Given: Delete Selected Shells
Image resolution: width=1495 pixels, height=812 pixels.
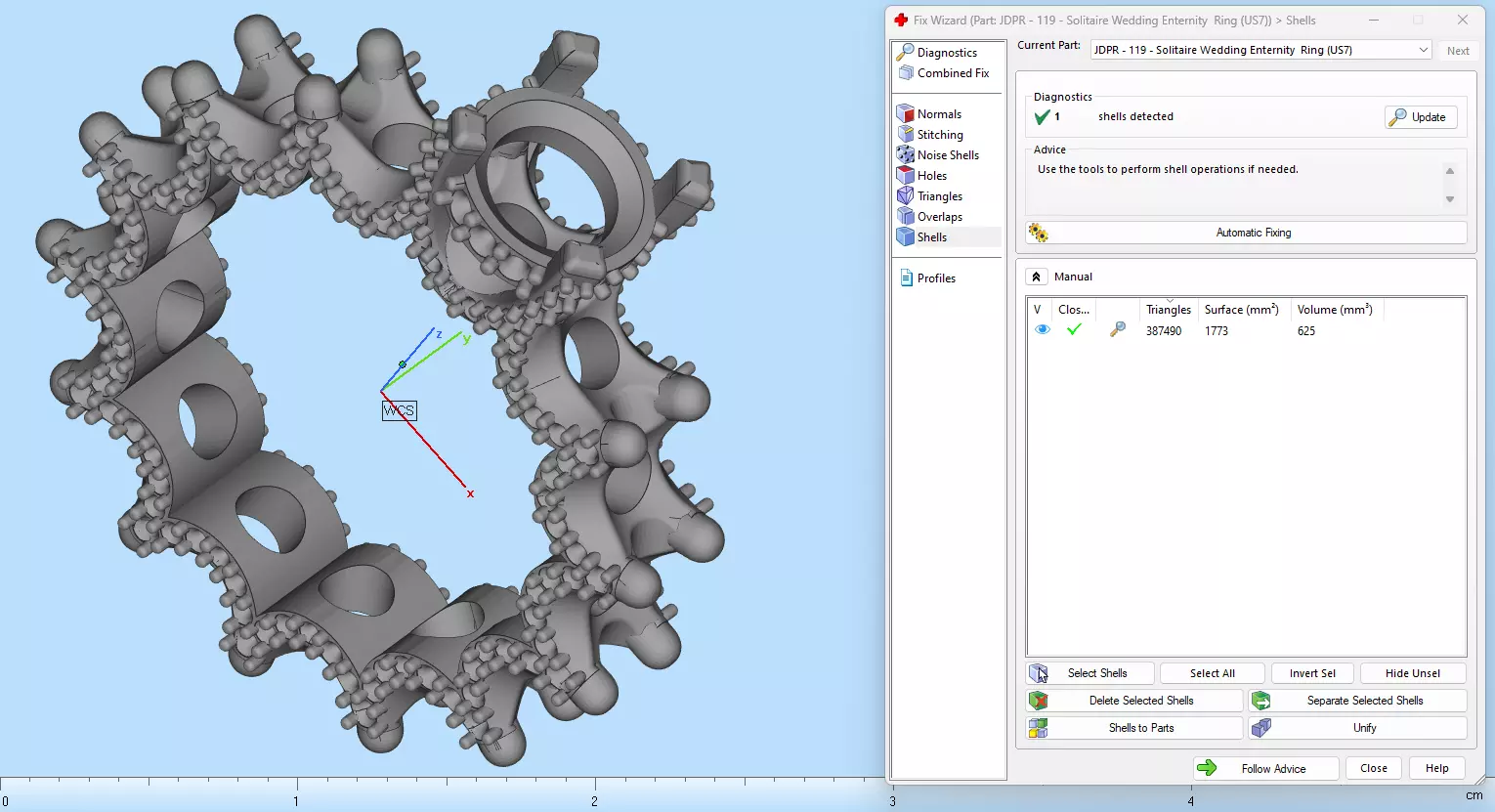Looking at the screenshot, I should [1134, 701].
